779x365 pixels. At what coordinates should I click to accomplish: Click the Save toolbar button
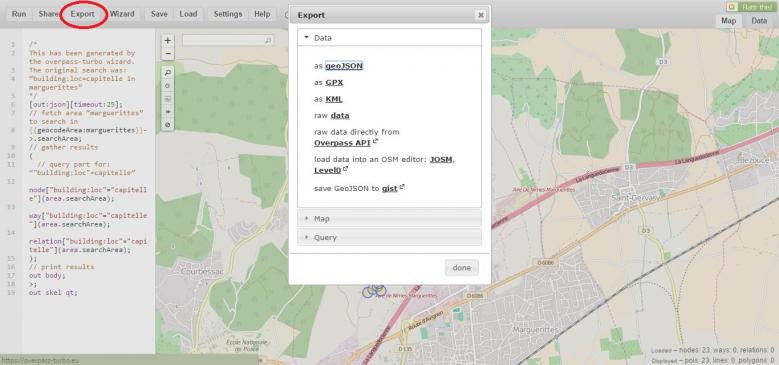pos(159,14)
